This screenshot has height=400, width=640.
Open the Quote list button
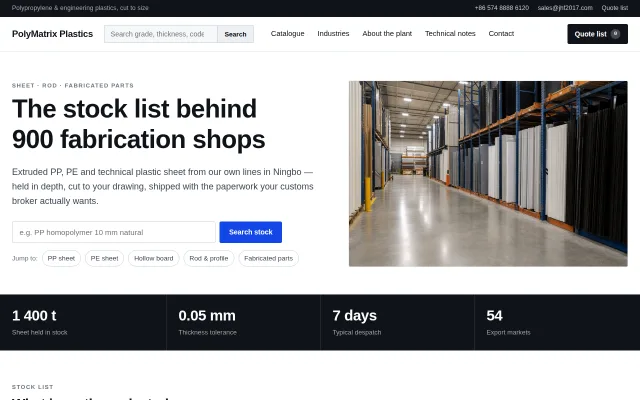597,34
